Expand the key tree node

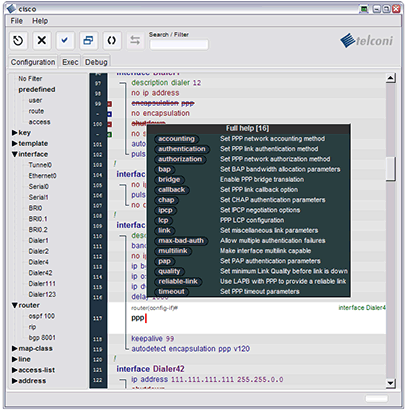(15, 133)
